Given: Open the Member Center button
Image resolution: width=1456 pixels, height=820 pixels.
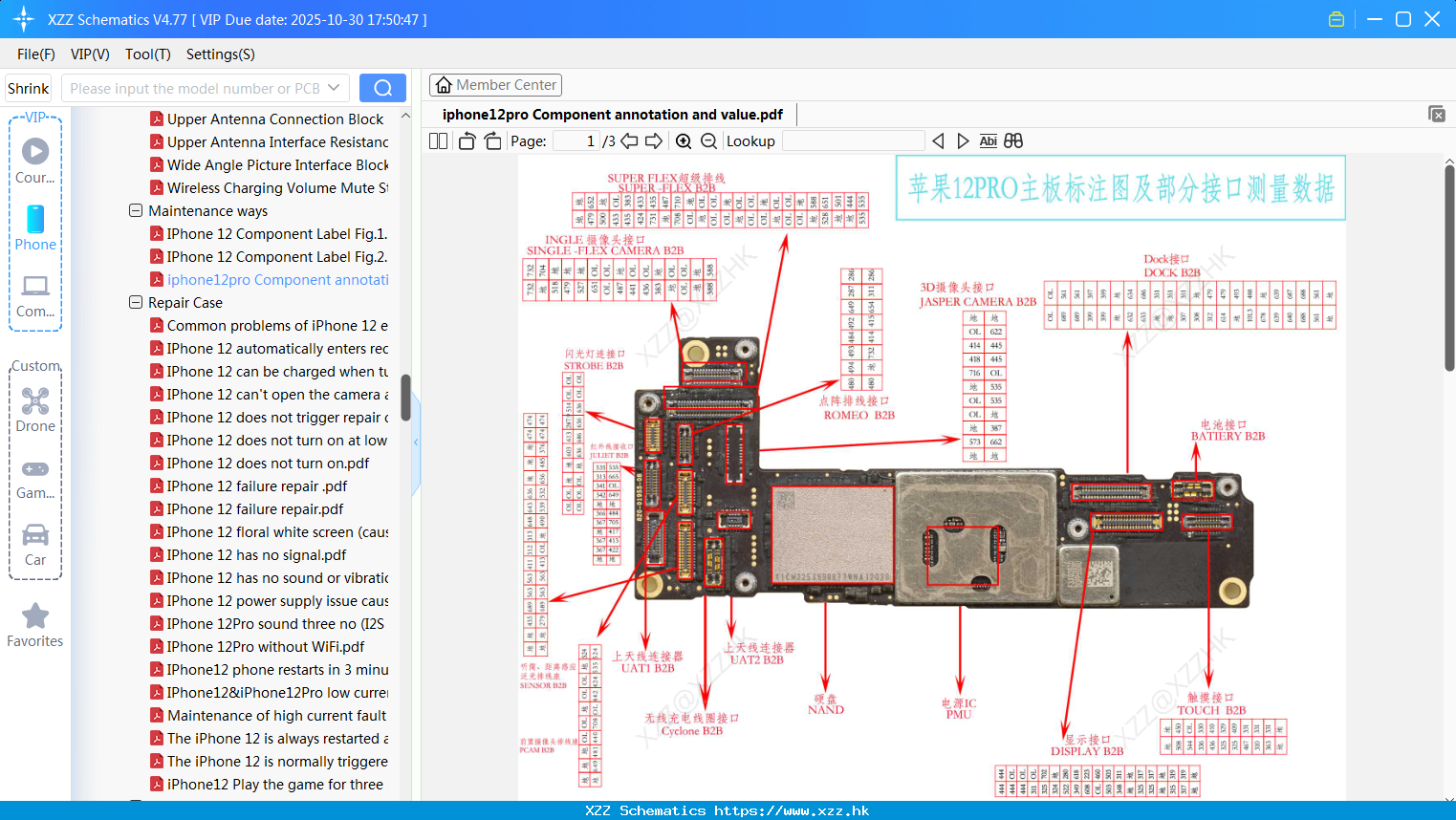Looking at the screenshot, I should [x=495, y=85].
